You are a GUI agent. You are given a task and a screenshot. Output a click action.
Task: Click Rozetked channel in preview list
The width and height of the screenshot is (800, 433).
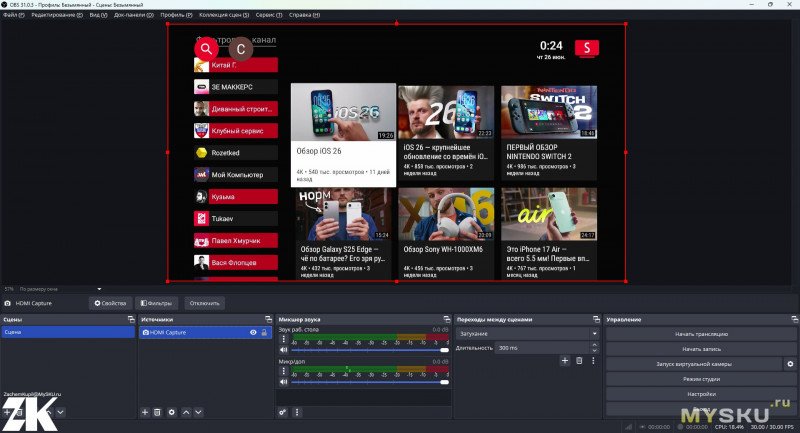tap(236, 152)
